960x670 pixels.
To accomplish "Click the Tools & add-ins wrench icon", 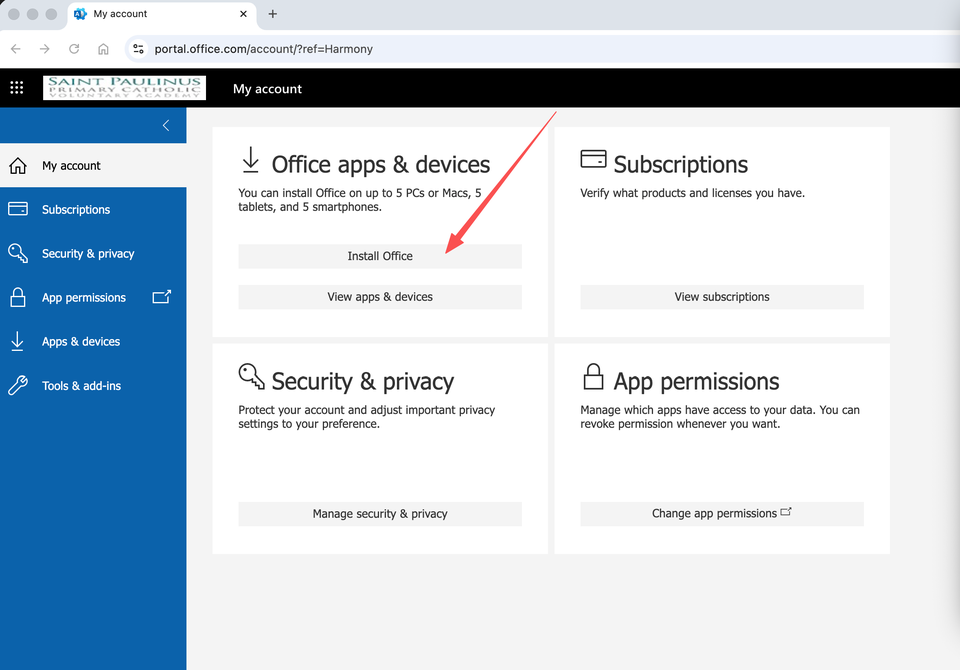I will click(18, 386).
